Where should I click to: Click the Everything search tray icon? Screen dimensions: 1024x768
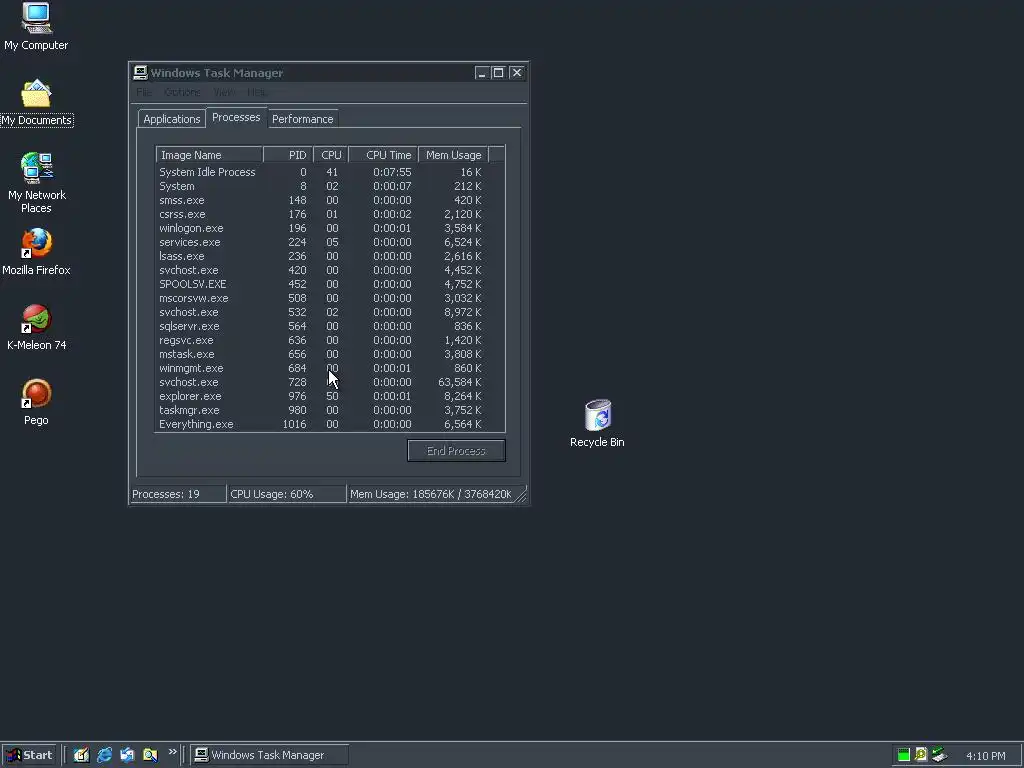click(921, 755)
